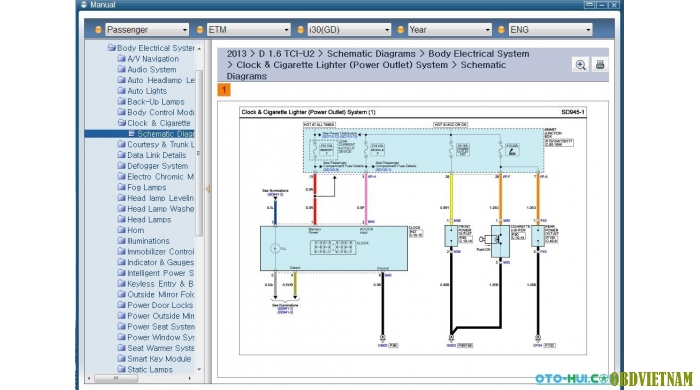The width and height of the screenshot is (700, 390).
Task: Collapse the sidebar using splitter arrow
Action: click(x=208, y=189)
